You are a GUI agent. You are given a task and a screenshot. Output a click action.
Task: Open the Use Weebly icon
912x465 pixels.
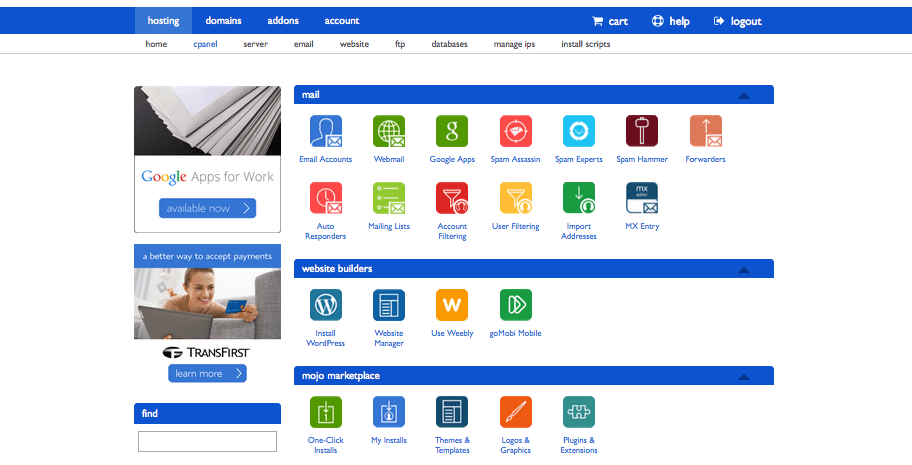(x=452, y=305)
